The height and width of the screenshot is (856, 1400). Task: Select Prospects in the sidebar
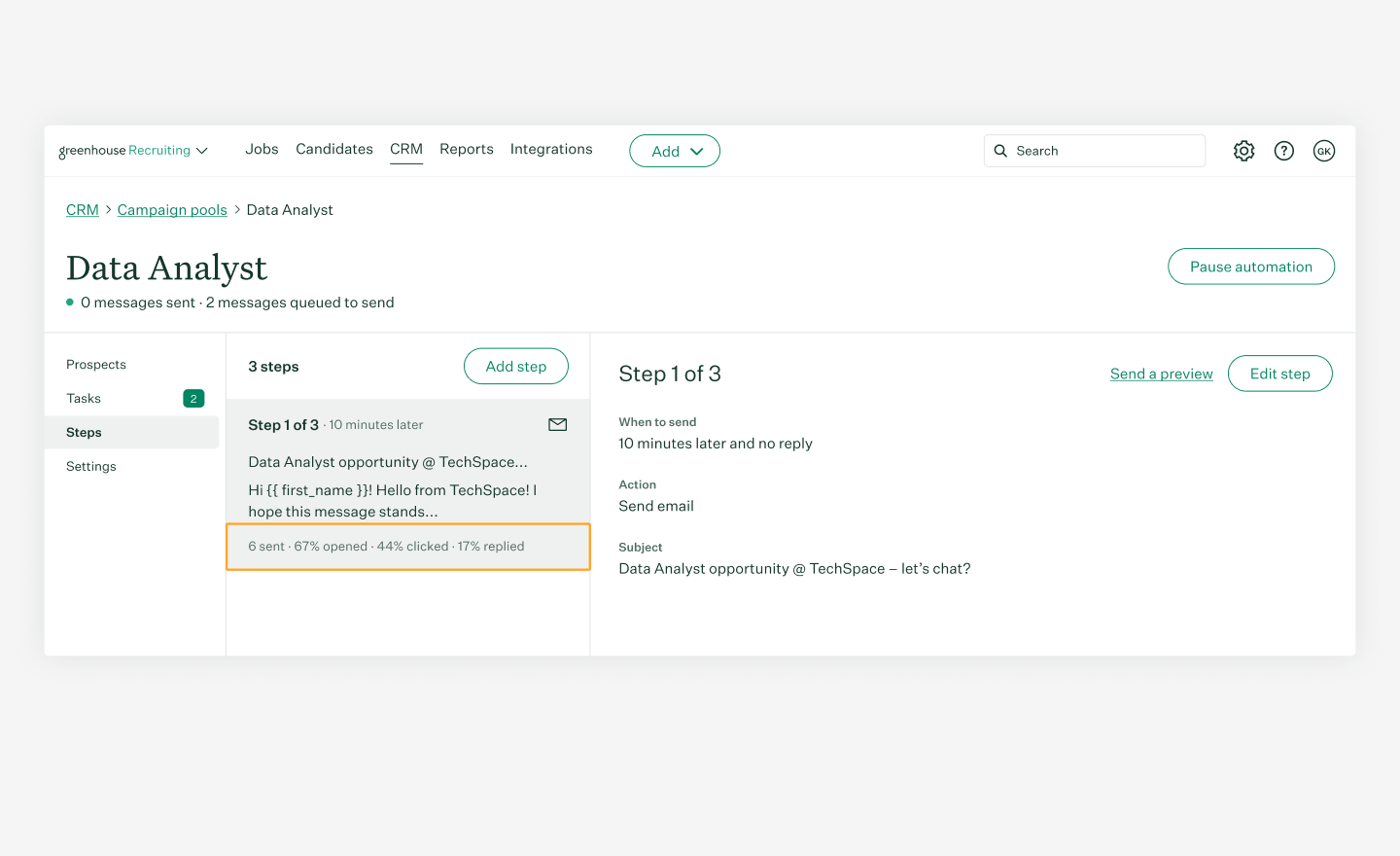pyautogui.click(x=96, y=364)
